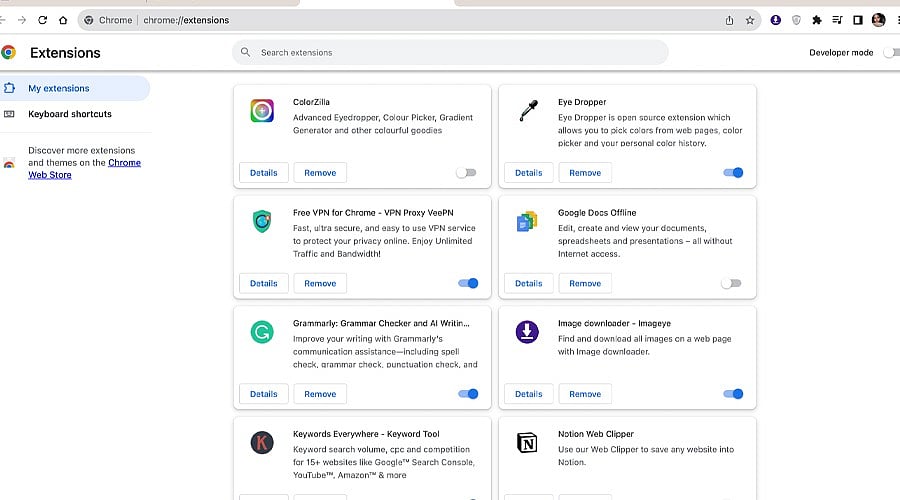
Task: Click the VeePN shield icon
Action: pyautogui.click(x=262, y=221)
